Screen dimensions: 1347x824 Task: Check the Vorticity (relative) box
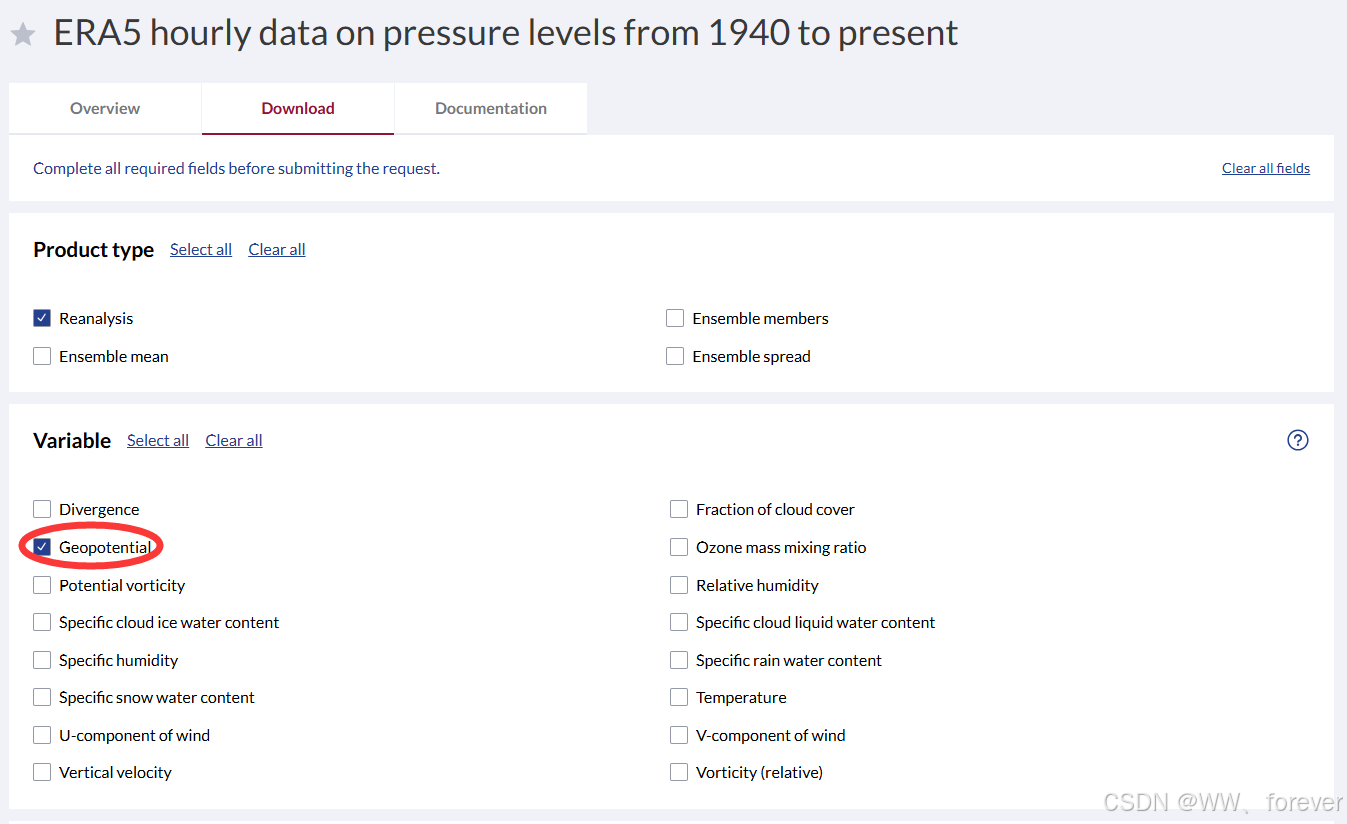[679, 772]
